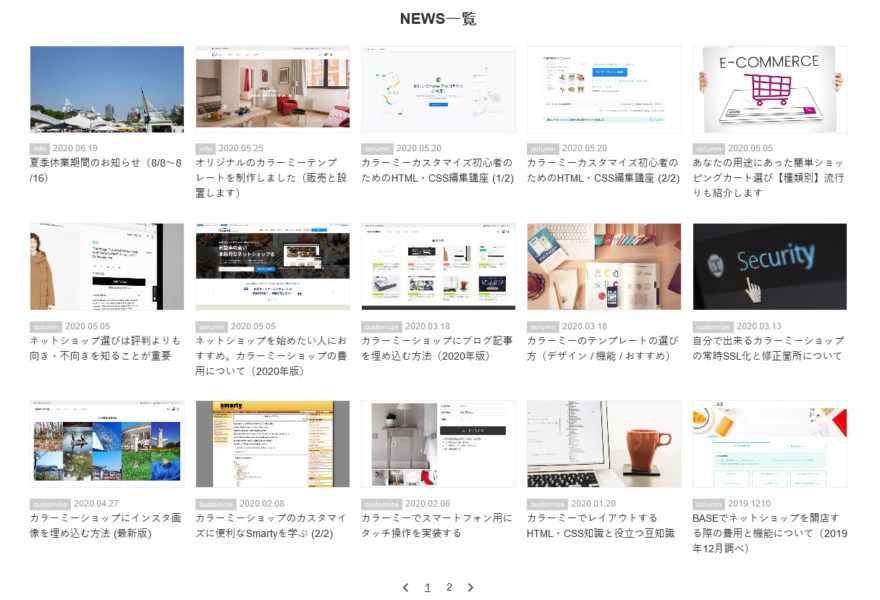
Task: Open the Instagram photo collage thumbnail
Action: click(107, 444)
